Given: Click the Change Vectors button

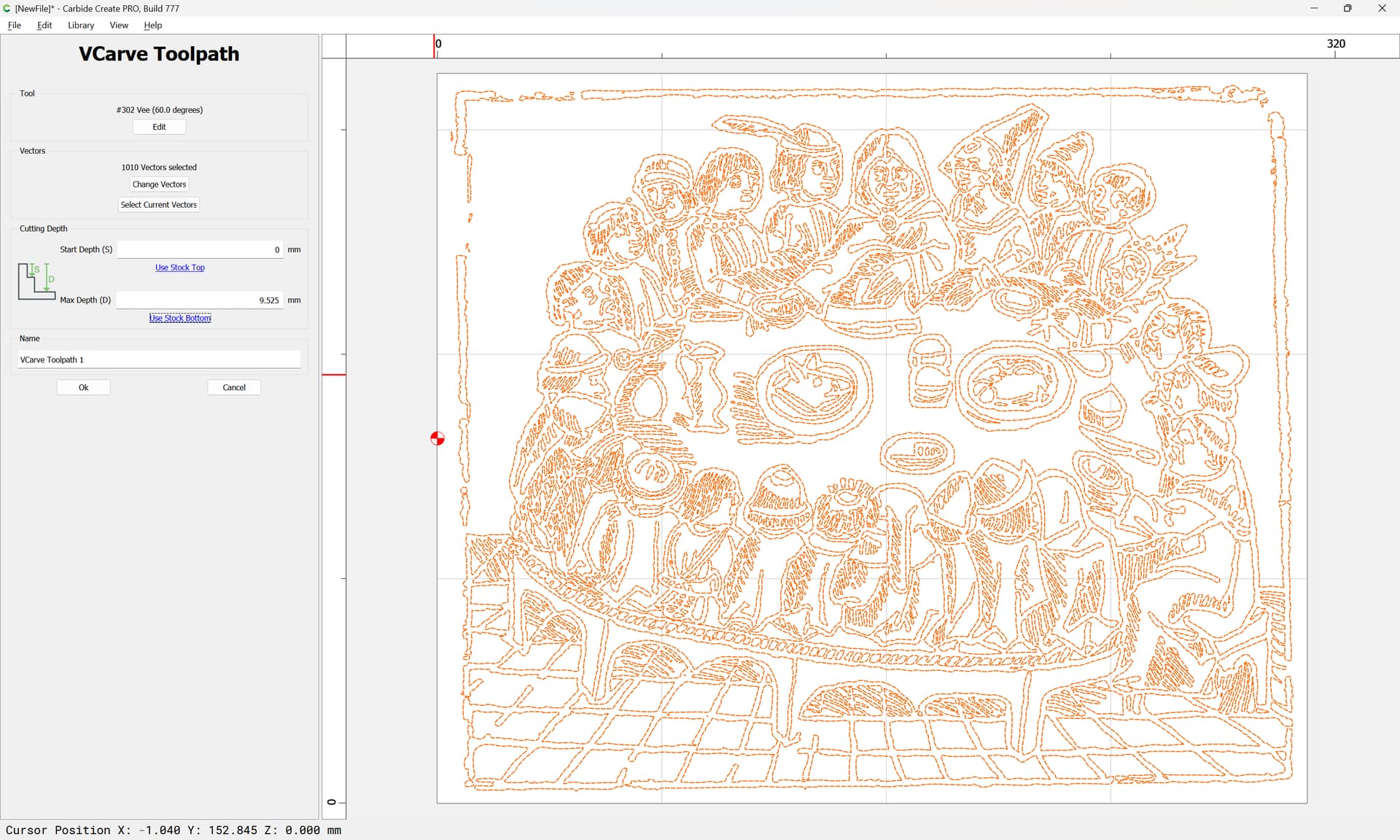Looking at the screenshot, I should pos(159,184).
